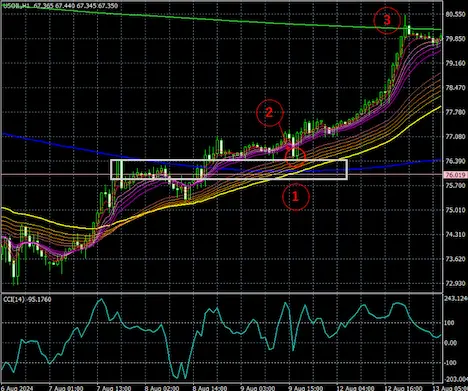Image resolution: width=468 pixels, height=391 pixels.
Task: Click the red circled number 1 annotation
Action: point(296,197)
